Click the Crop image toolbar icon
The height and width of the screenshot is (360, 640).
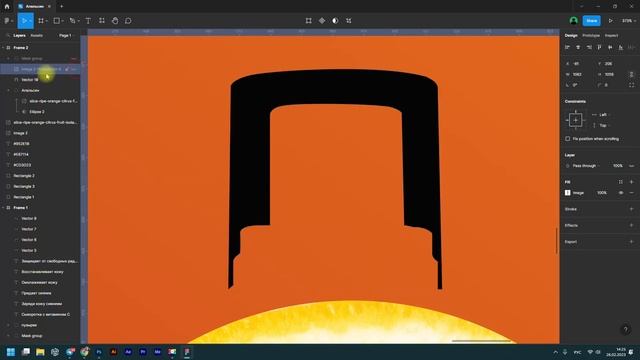click(349, 21)
